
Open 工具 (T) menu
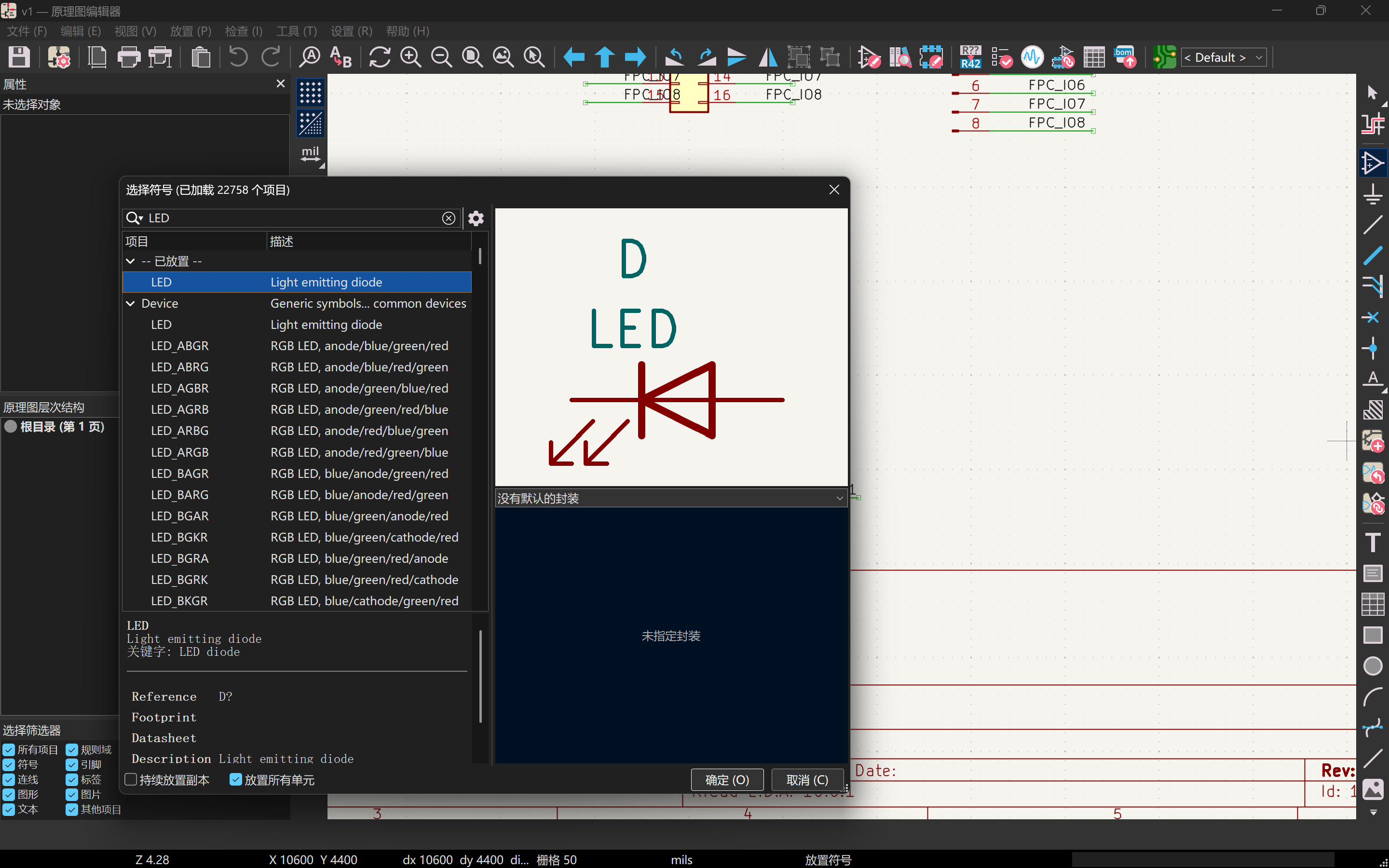(x=296, y=31)
